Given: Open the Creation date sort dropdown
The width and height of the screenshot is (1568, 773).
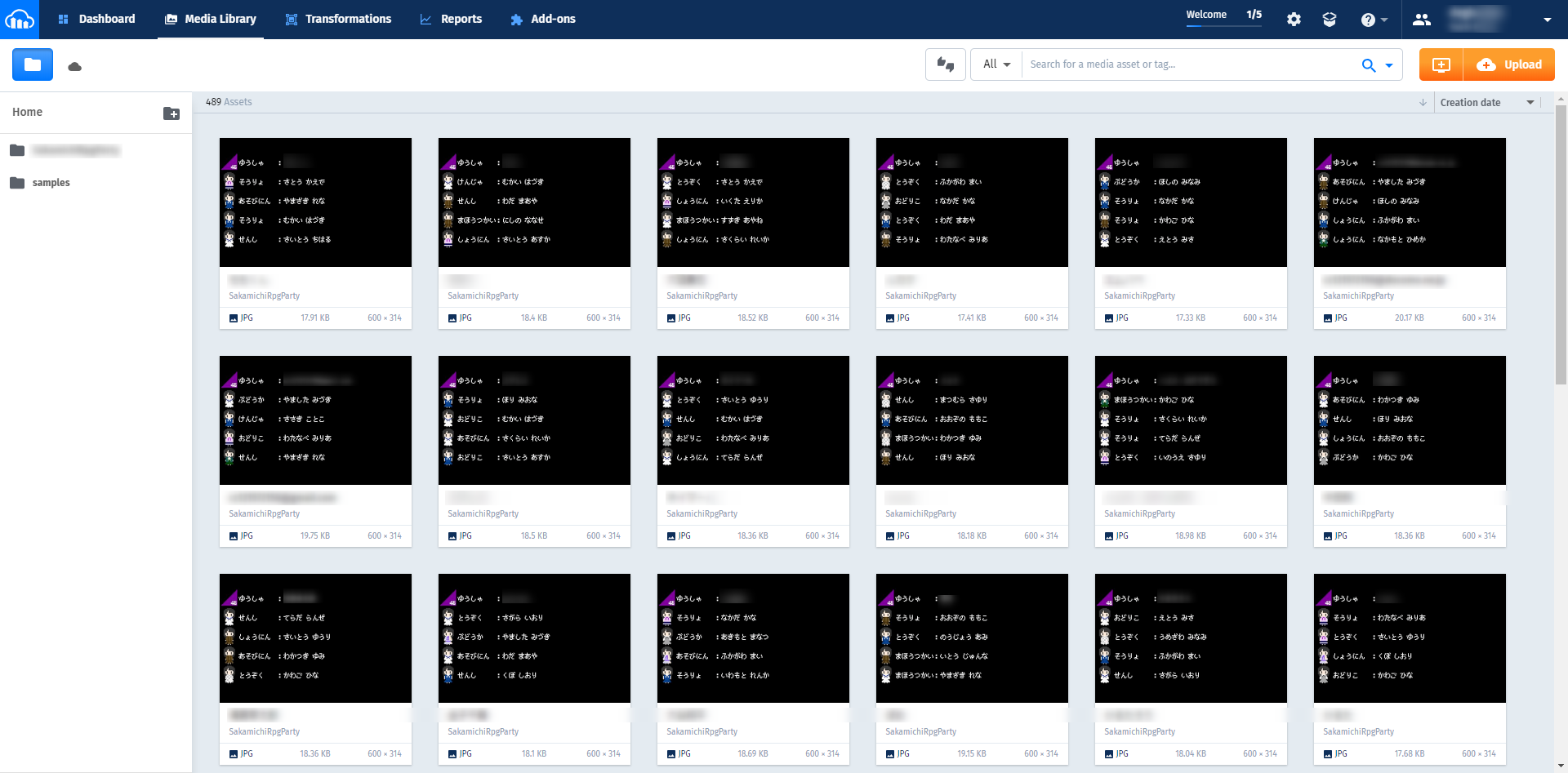Looking at the screenshot, I should point(1486,103).
